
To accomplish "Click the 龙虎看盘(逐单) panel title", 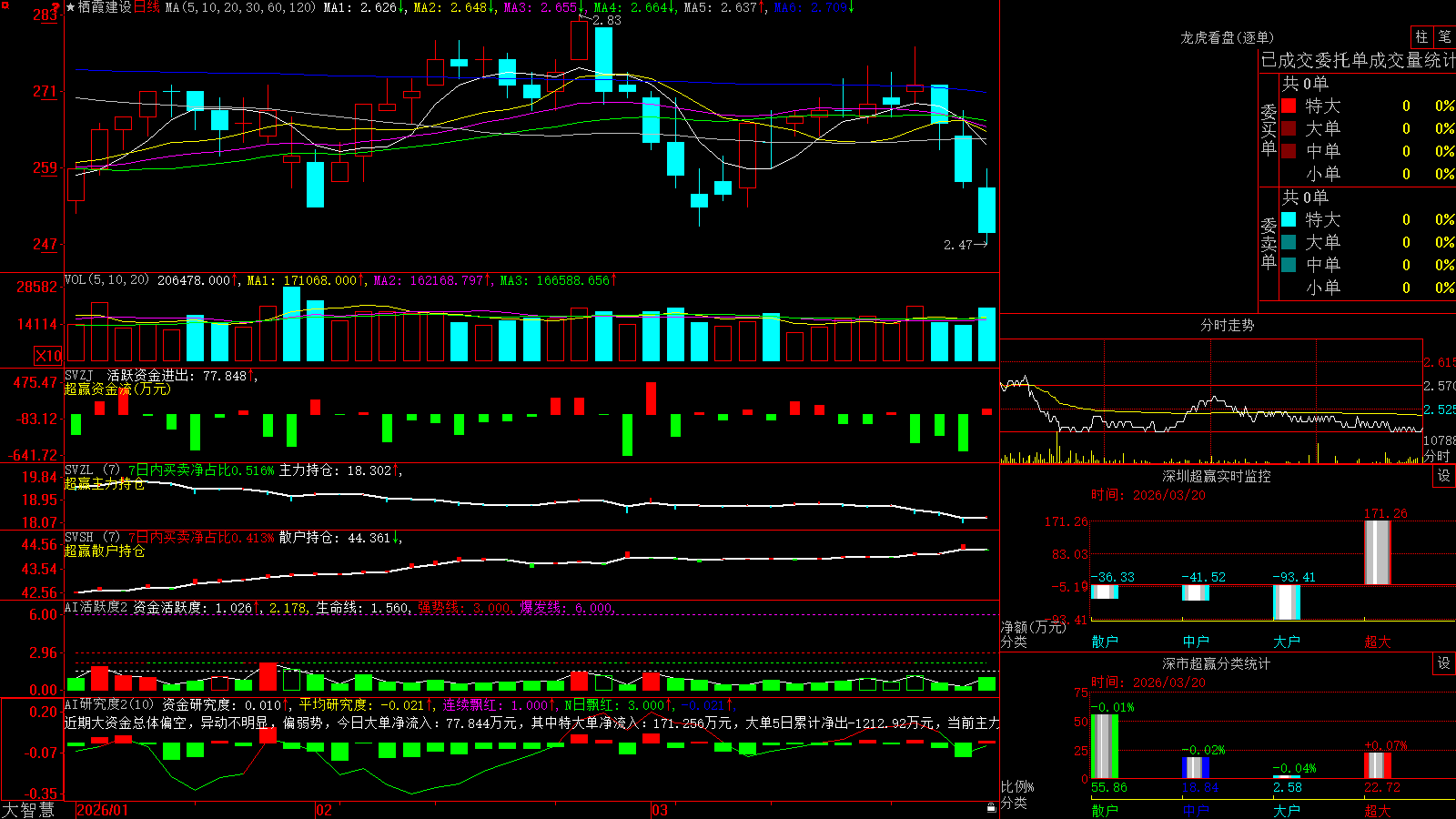I will (1227, 37).
